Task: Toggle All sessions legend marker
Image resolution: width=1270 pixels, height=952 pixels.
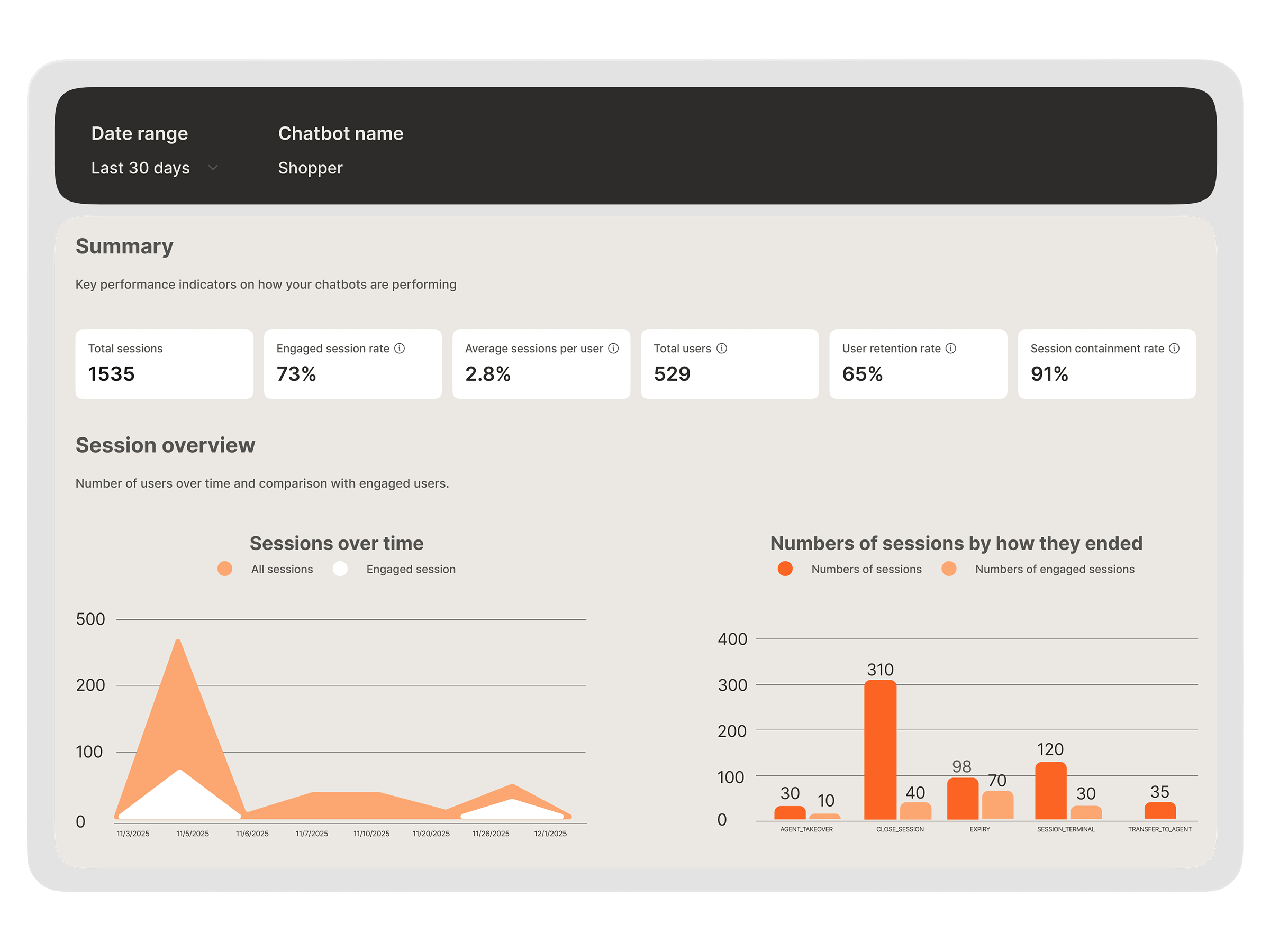Action: click(225, 569)
